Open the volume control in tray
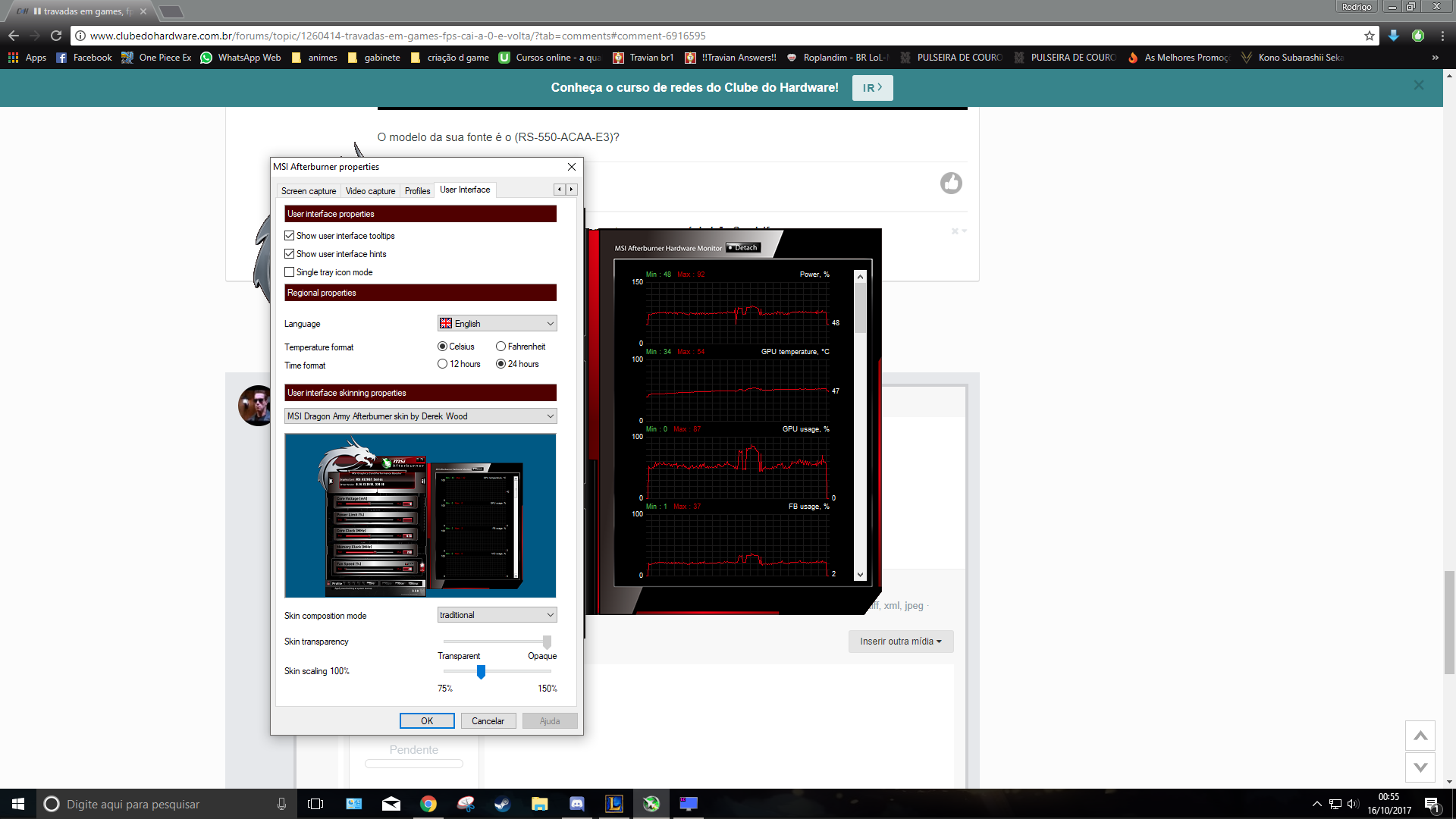1456x819 pixels. click(x=1353, y=804)
